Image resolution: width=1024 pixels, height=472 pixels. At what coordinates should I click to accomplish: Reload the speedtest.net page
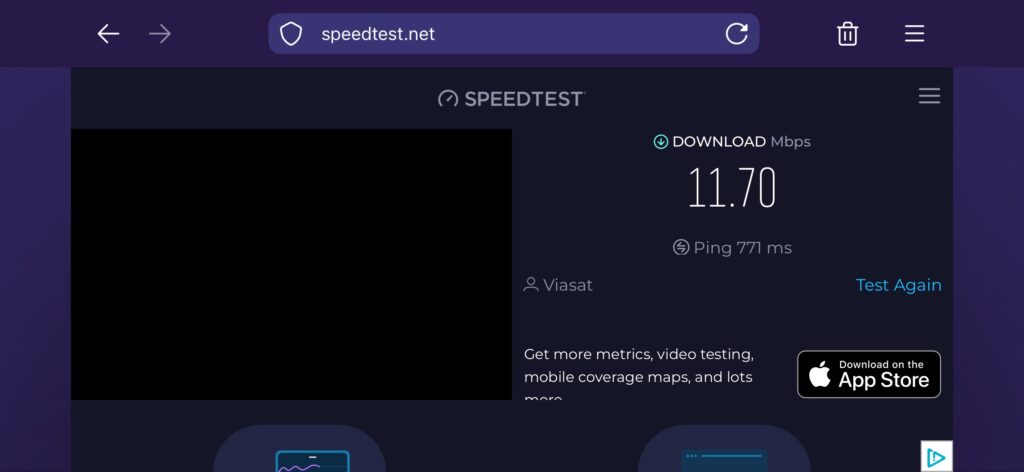point(737,34)
